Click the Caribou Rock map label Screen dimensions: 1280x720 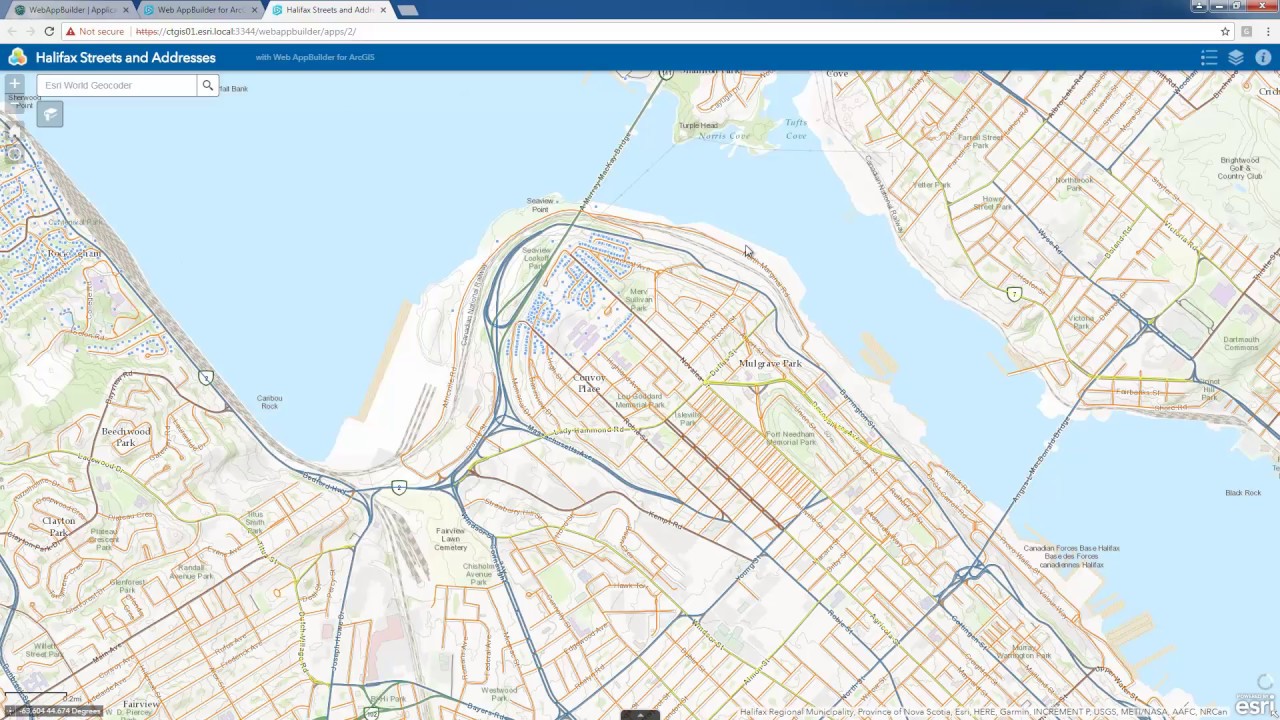pyautogui.click(x=269, y=402)
